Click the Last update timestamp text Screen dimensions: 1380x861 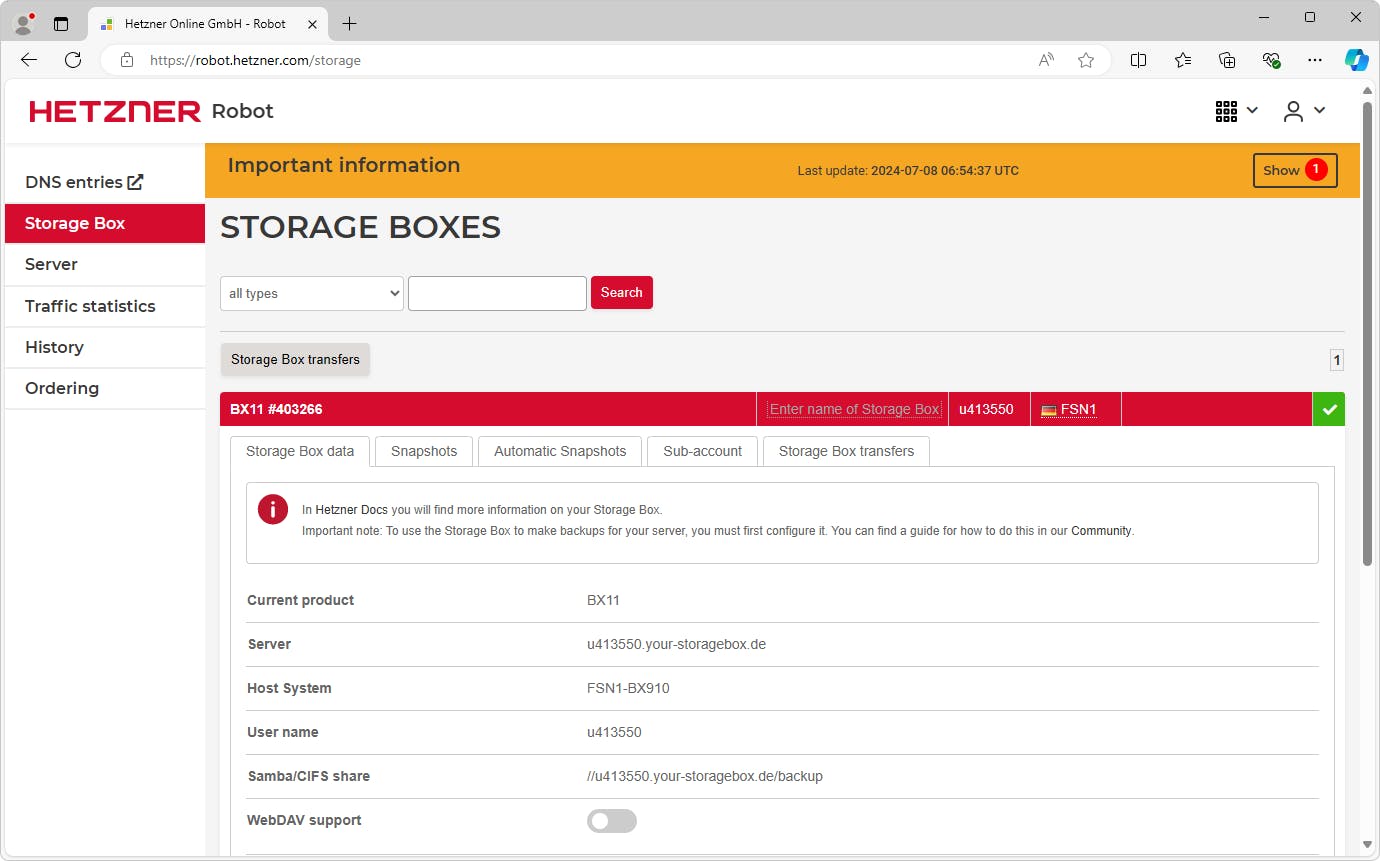pyautogui.click(x=908, y=171)
